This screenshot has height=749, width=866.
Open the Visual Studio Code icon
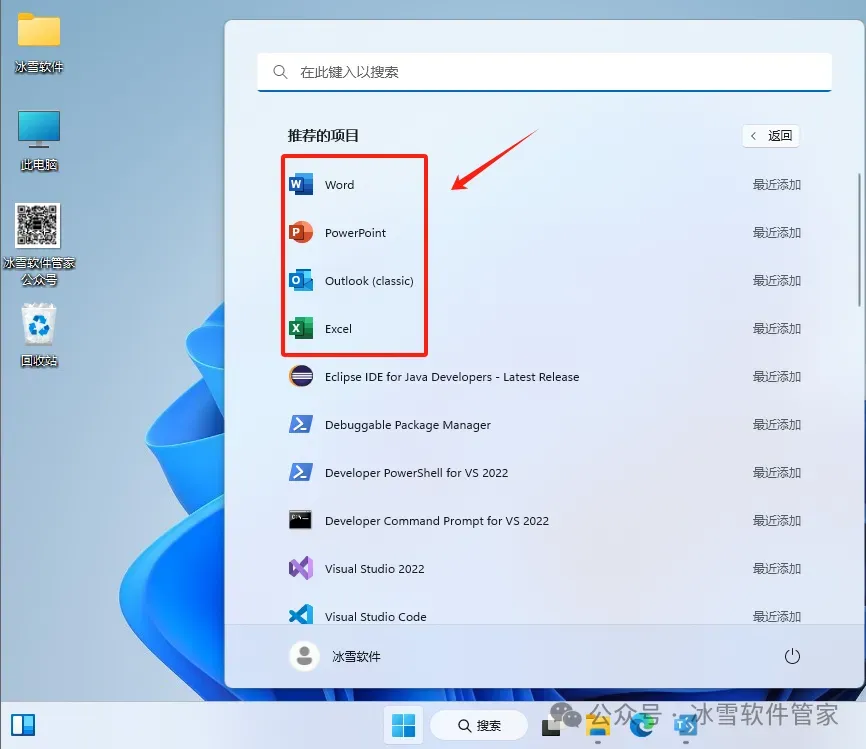(x=301, y=614)
